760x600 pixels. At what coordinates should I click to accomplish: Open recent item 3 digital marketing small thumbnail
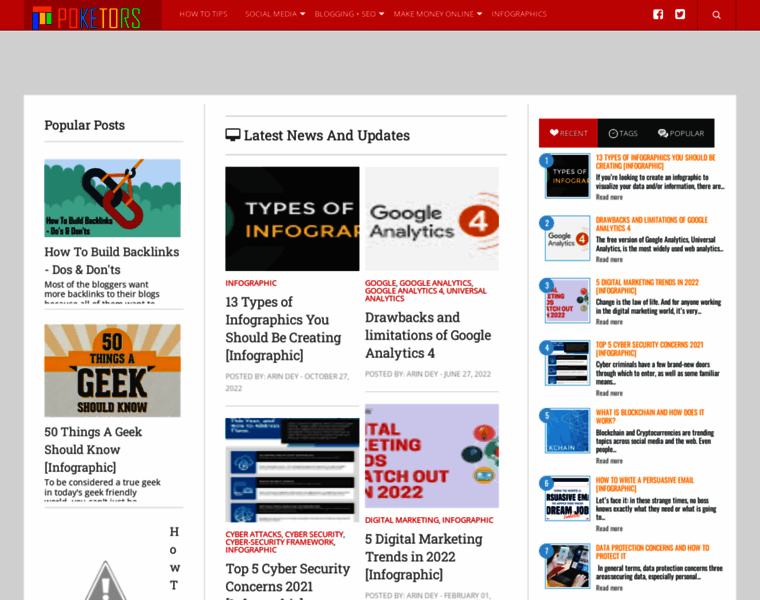pyautogui.click(x=568, y=300)
